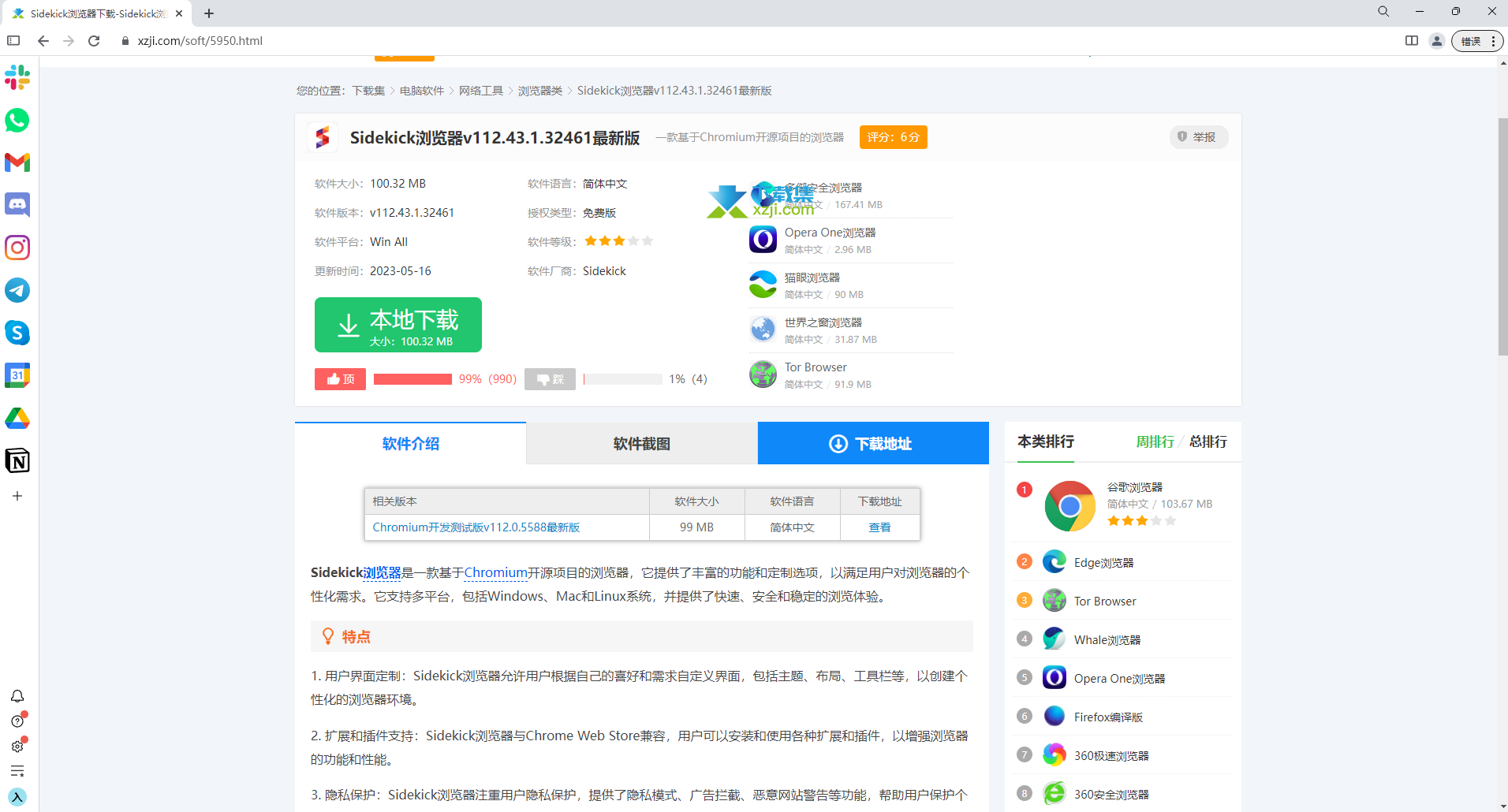The height and width of the screenshot is (812, 1508).
Task: Open browser search magnifier icon
Action: (1383, 12)
